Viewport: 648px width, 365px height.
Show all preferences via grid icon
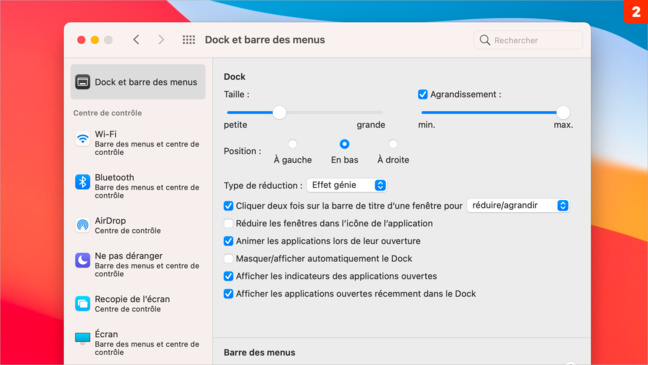pos(189,40)
